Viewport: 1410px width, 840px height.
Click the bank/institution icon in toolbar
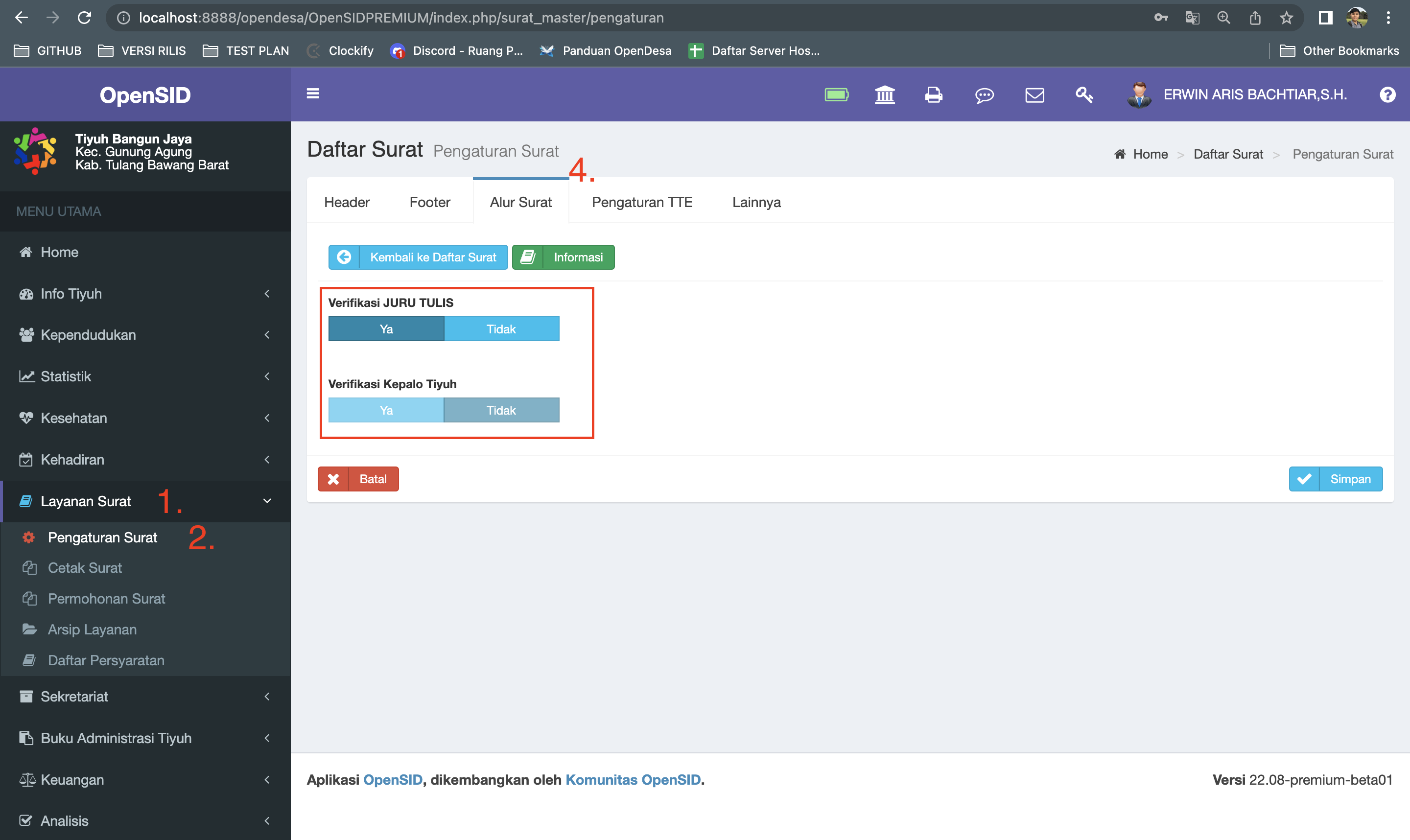(884, 94)
